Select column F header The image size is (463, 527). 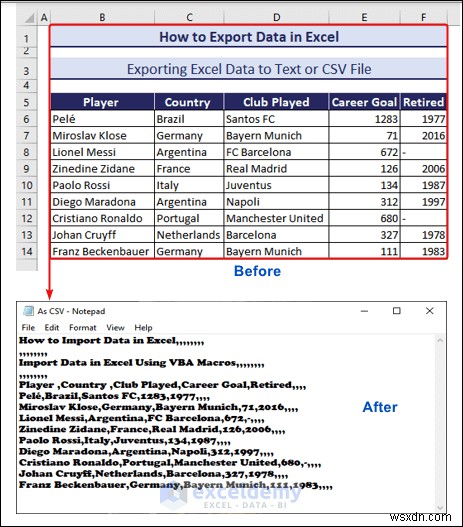point(423,17)
